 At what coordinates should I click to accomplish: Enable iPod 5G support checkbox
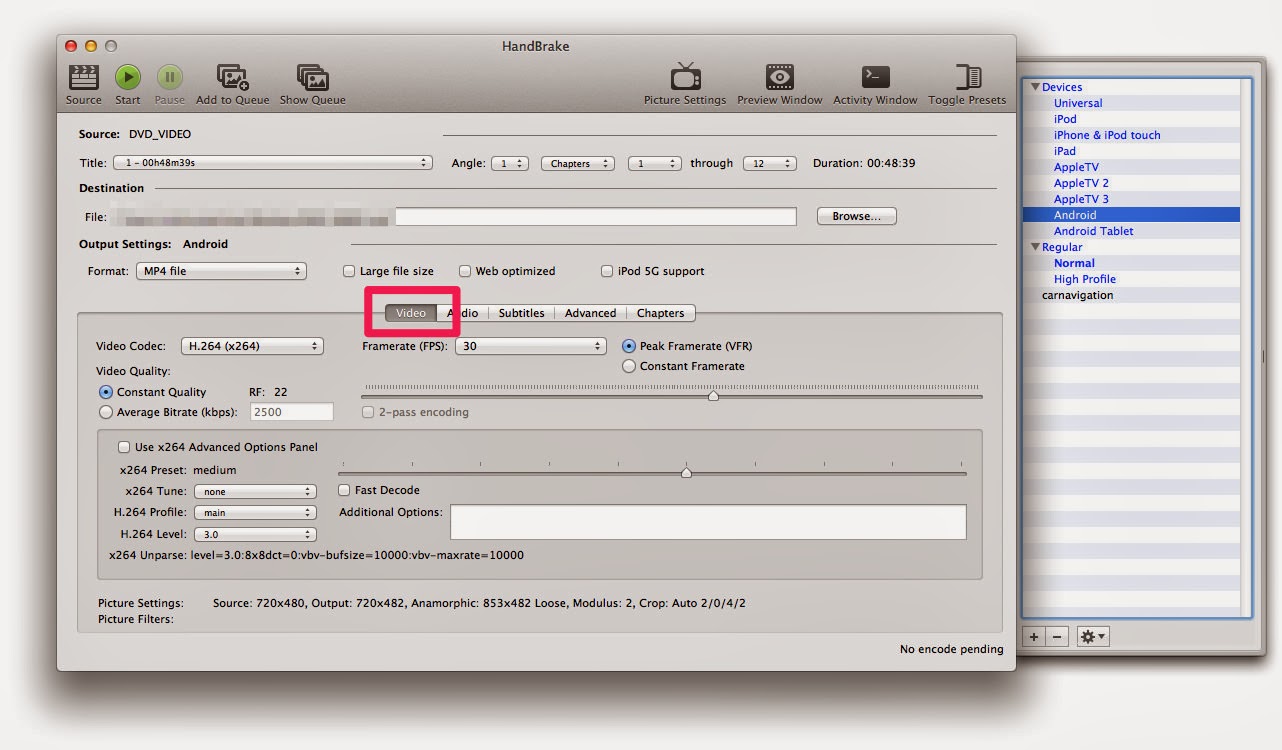tap(607, 271)
